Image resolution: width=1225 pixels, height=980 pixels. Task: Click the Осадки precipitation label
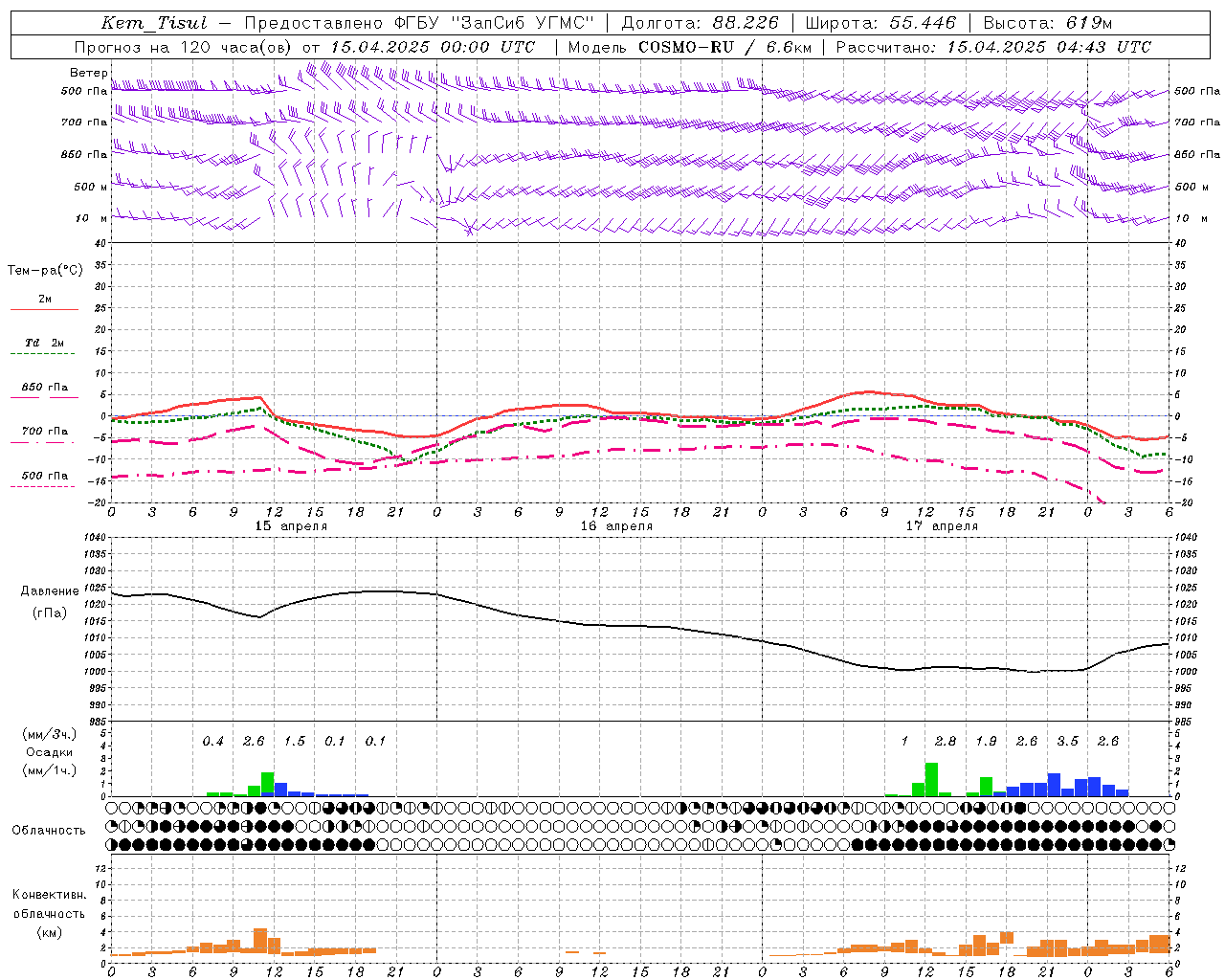point(49,752)
